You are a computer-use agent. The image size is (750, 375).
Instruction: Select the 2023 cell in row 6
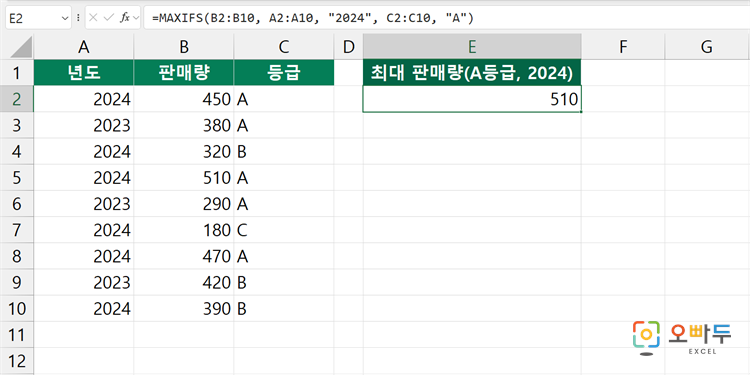point(84,204)
